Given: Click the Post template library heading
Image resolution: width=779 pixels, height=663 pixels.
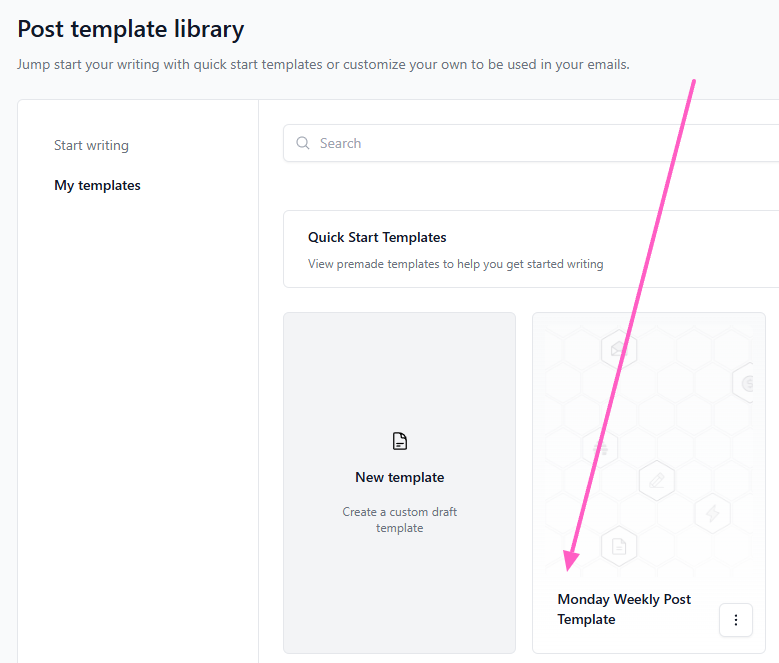Looking at the screenshot, I should [x=131, y=30].
